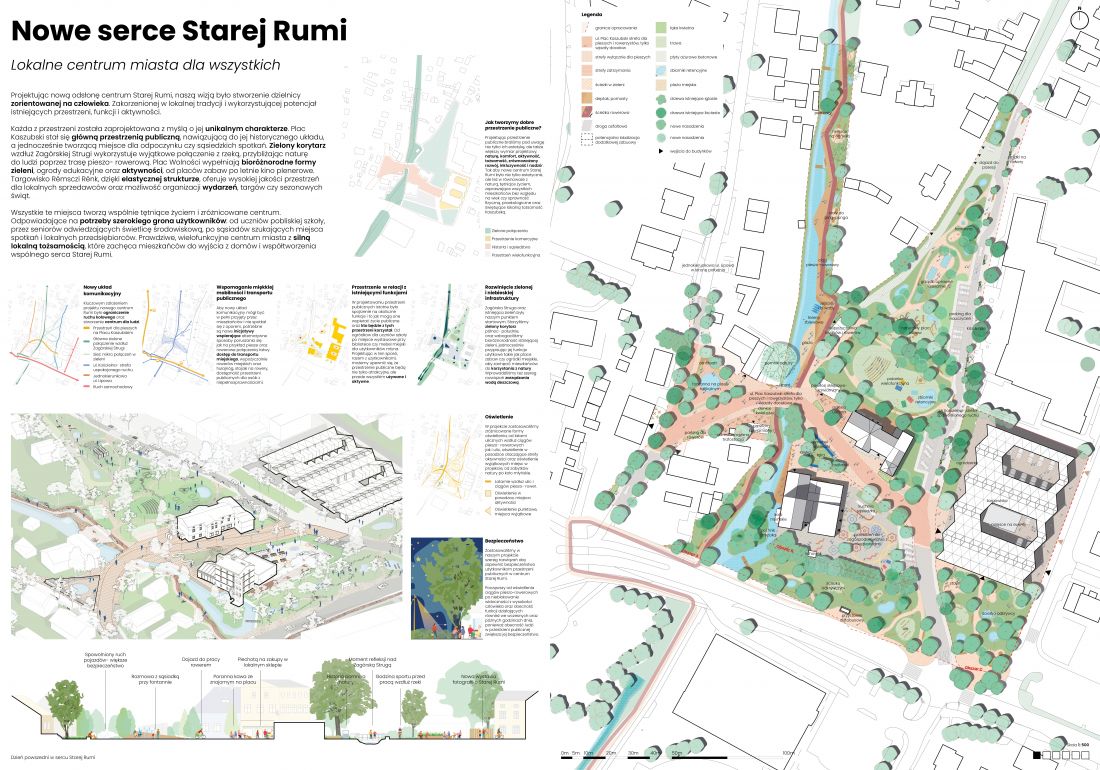This screenshot has height=770, width=1100.
Task: Open the zoning concept diagram beside the intro text
Action: point(414,158)
